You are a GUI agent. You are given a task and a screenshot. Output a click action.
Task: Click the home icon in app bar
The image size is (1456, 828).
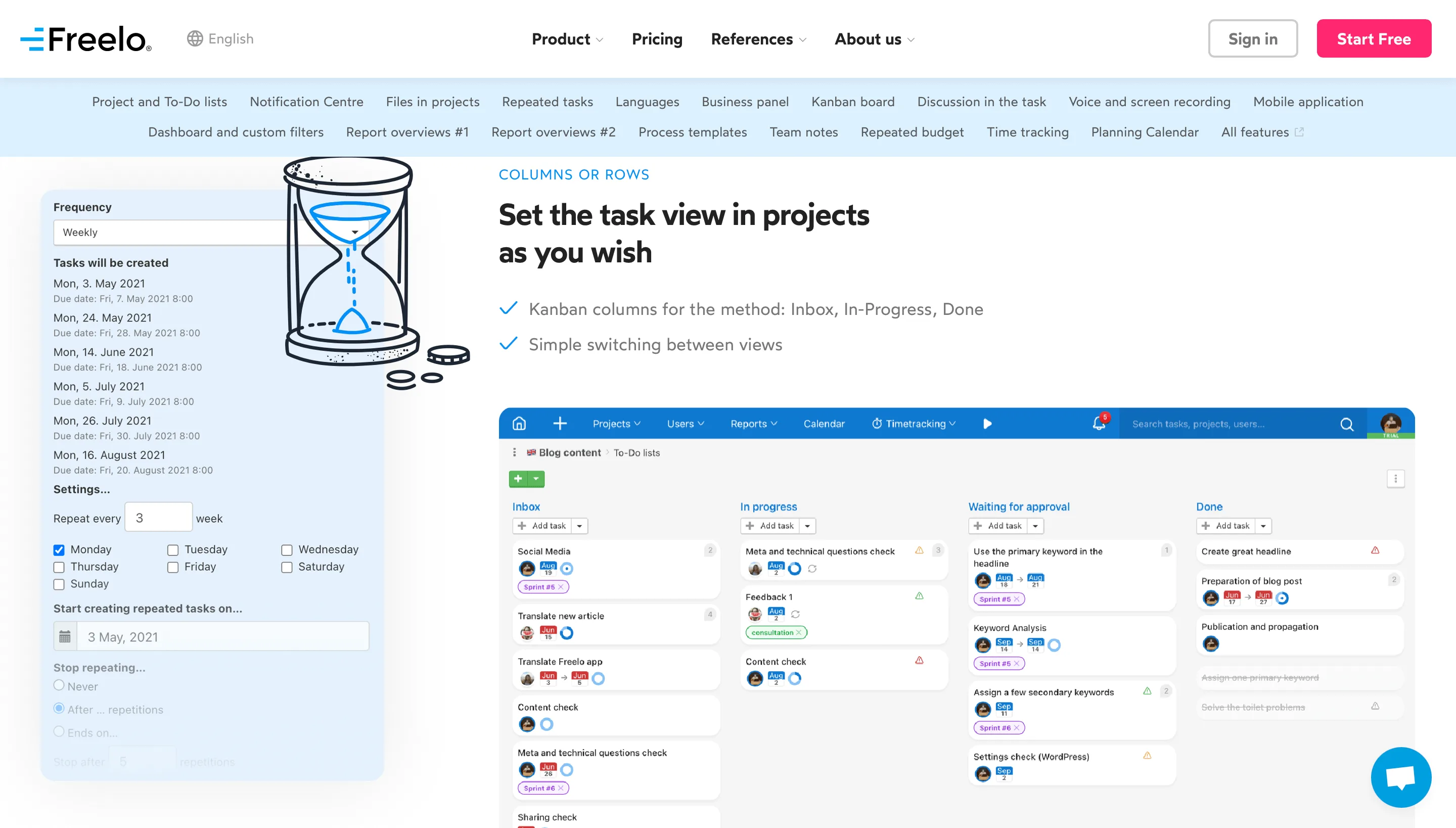pos(519,424)
